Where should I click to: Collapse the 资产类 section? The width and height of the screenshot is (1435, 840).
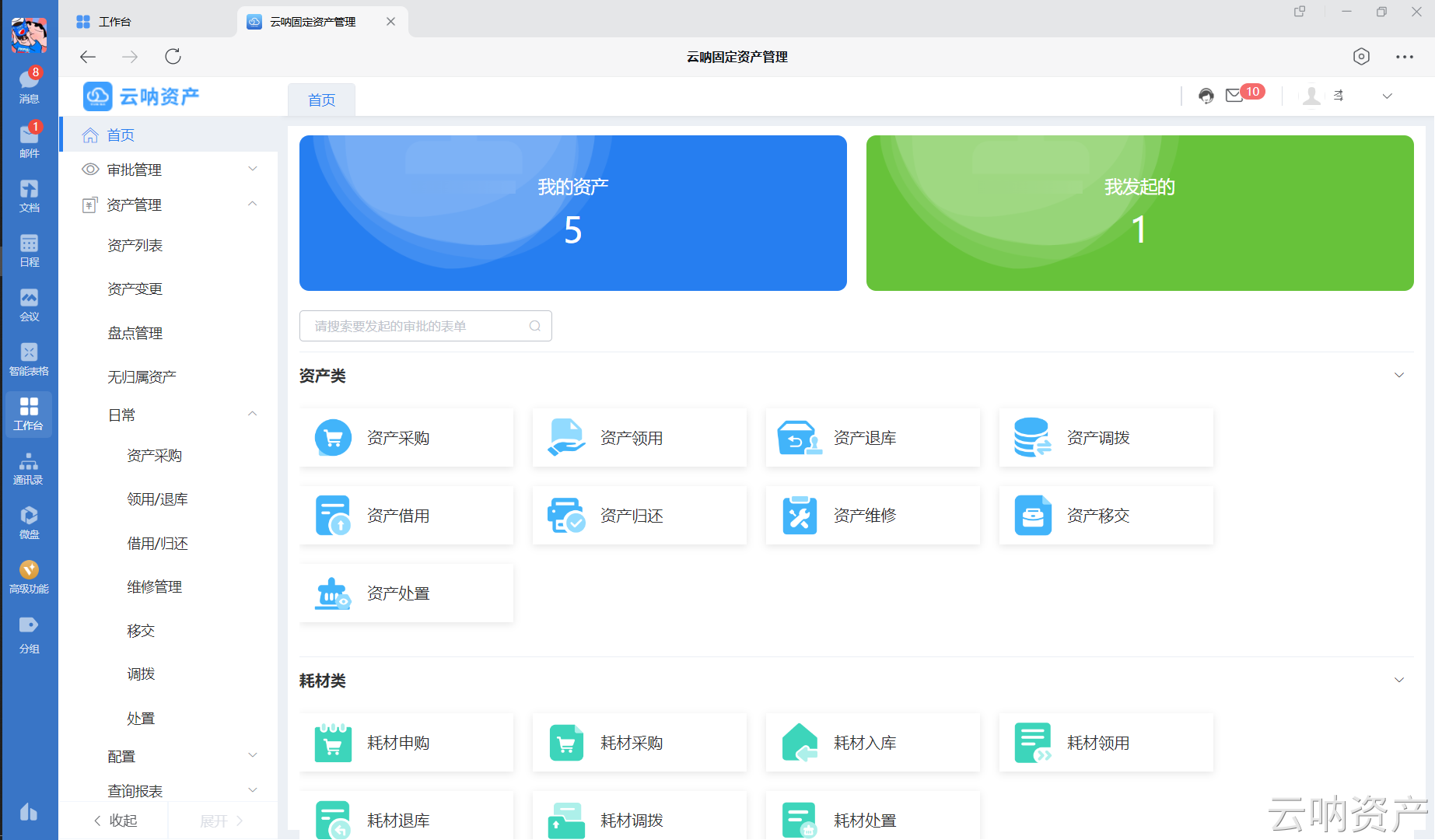1399,375
